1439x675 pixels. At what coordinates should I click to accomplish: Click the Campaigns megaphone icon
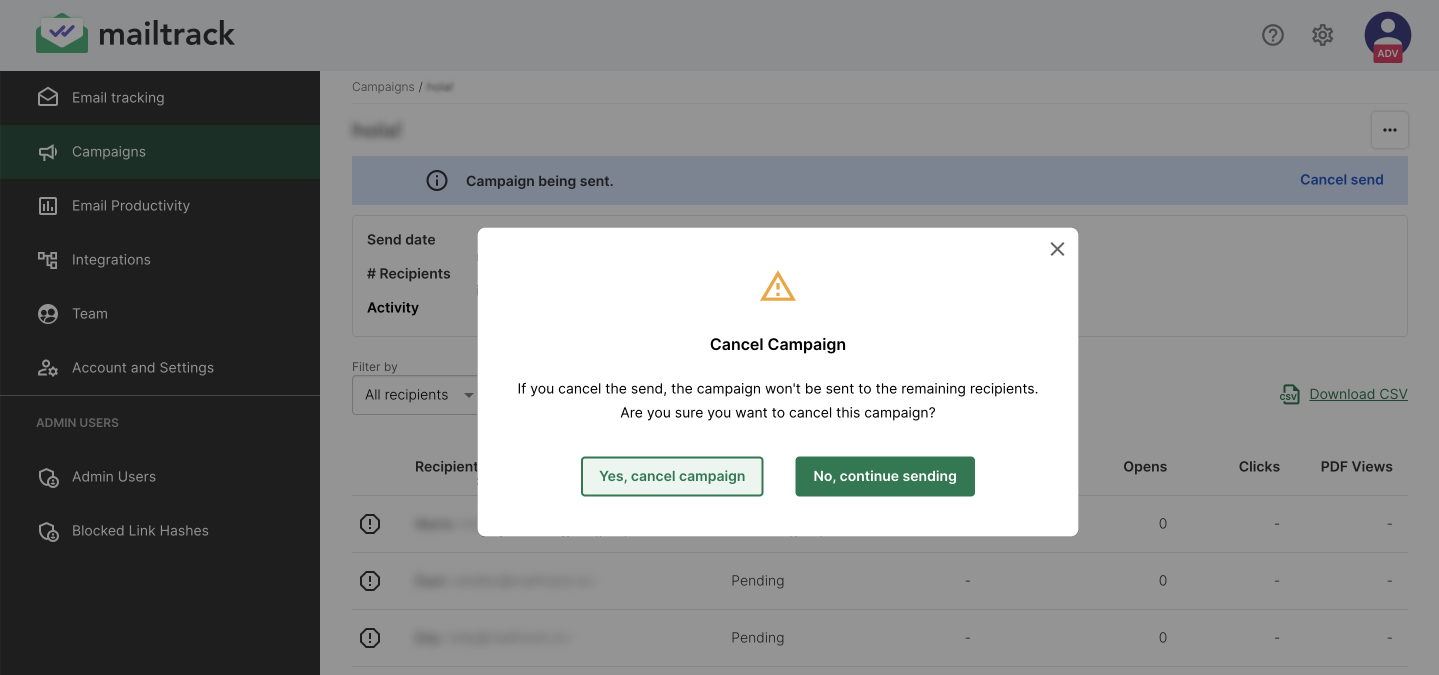tap(48, 152)
